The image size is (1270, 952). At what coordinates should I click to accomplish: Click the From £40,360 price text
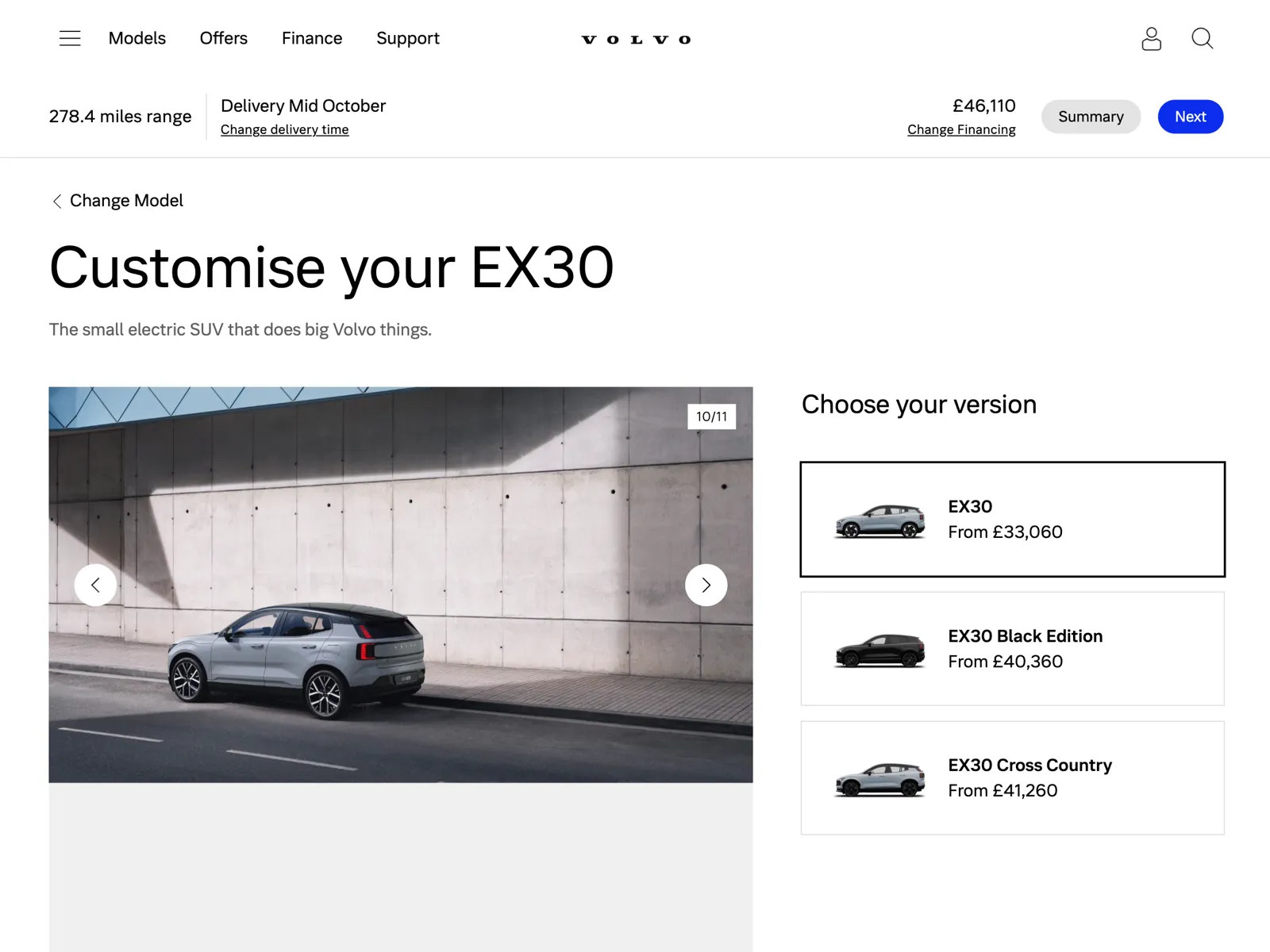click(x=1005, y=662)
